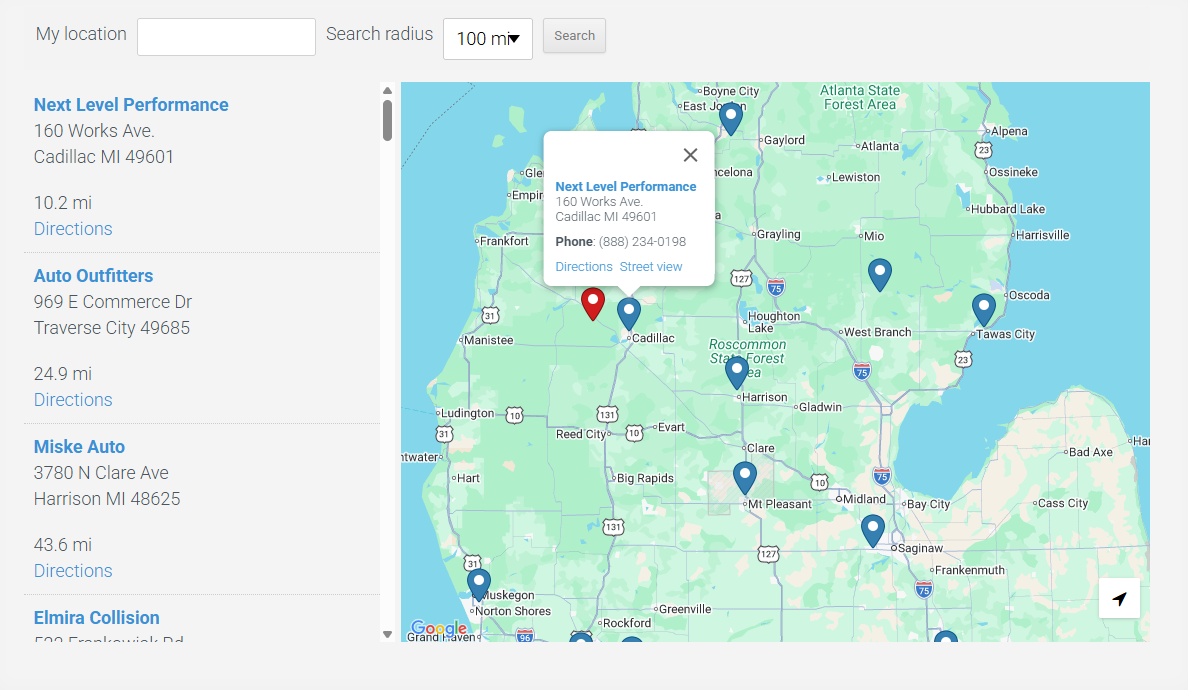Click the blue pin near Saginaw
1188x690 pixels.
tap(873, 529)
